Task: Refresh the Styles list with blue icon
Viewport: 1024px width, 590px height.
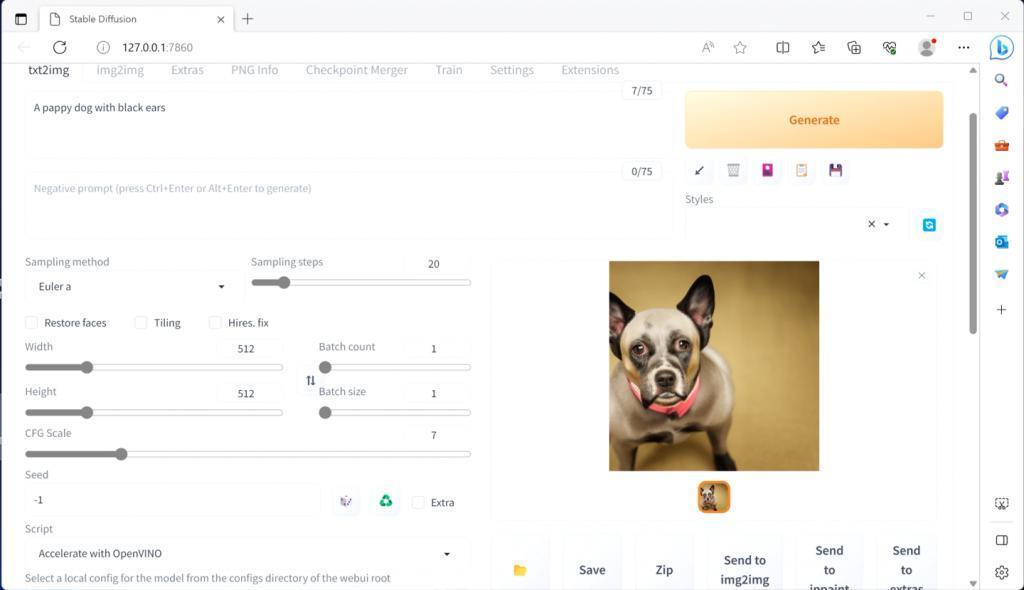Action: coord(928,225)
